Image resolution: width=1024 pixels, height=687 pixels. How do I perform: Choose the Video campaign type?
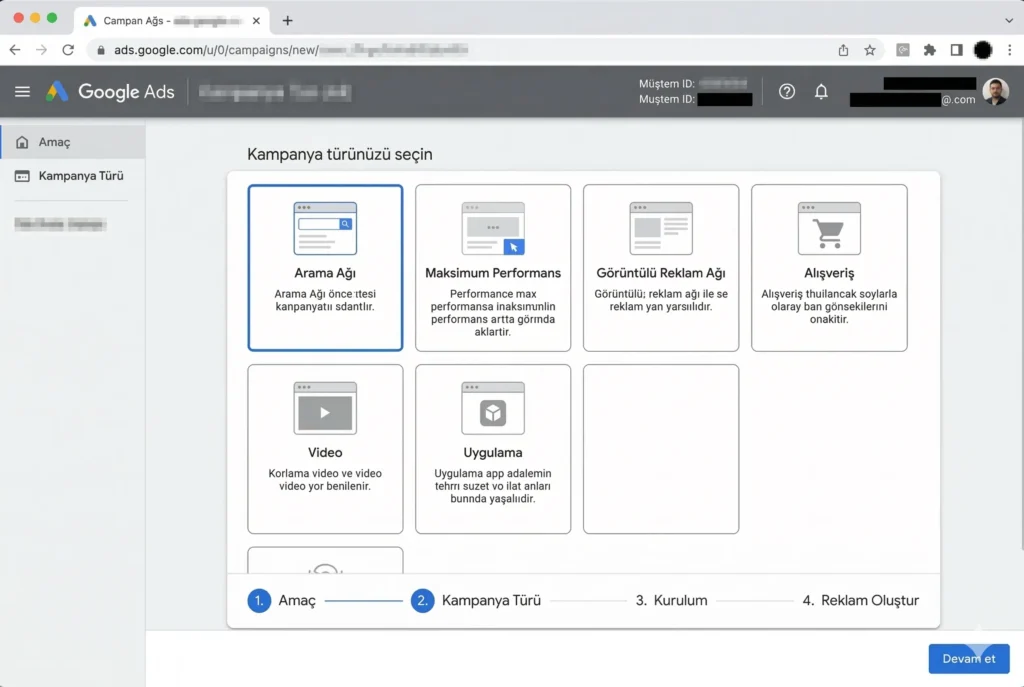(324, 448)
